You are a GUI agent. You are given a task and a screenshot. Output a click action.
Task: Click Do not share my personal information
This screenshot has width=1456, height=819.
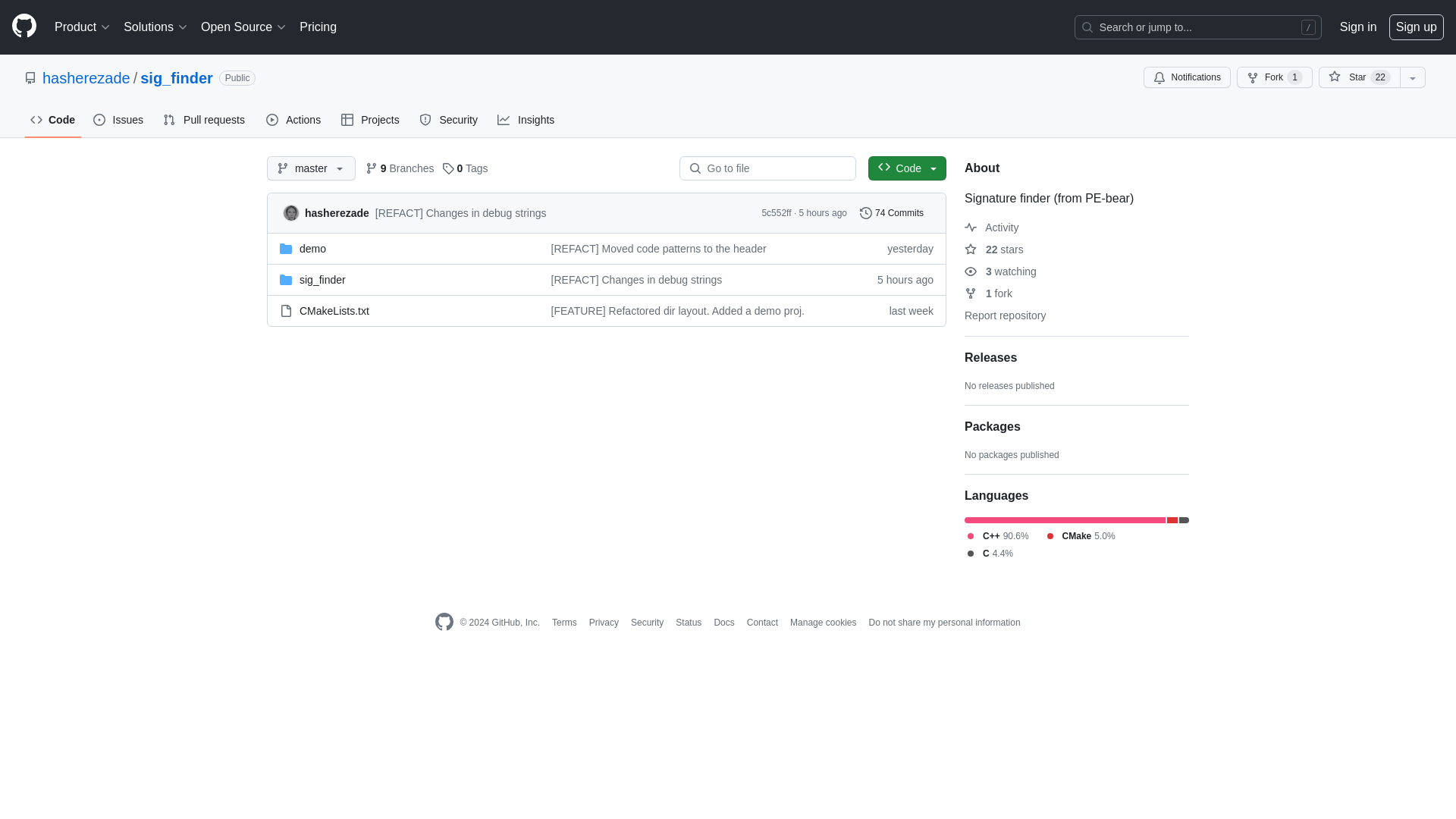click(944, 623)
